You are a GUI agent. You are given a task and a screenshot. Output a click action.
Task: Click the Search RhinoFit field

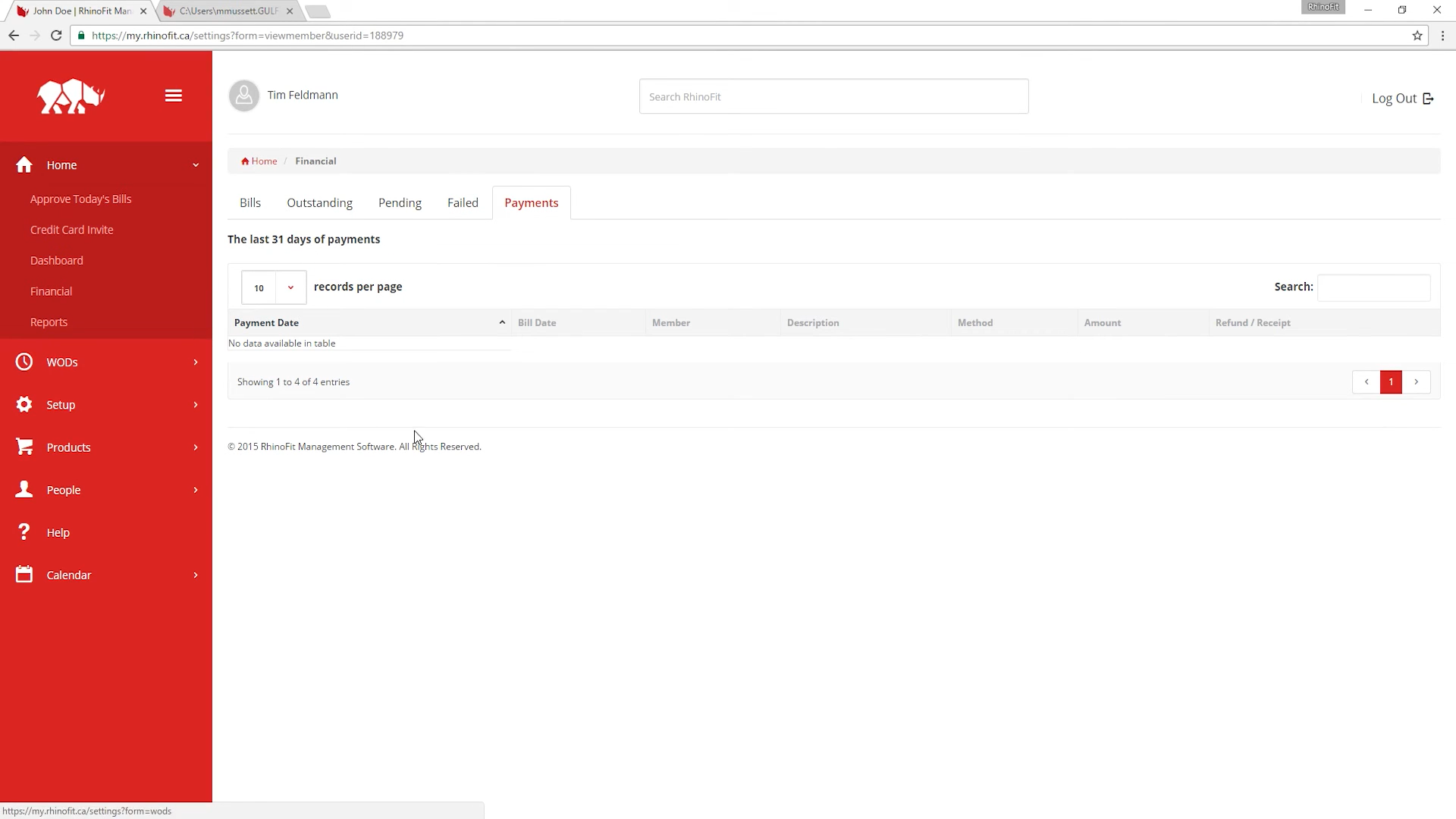[x=833, y=96]
